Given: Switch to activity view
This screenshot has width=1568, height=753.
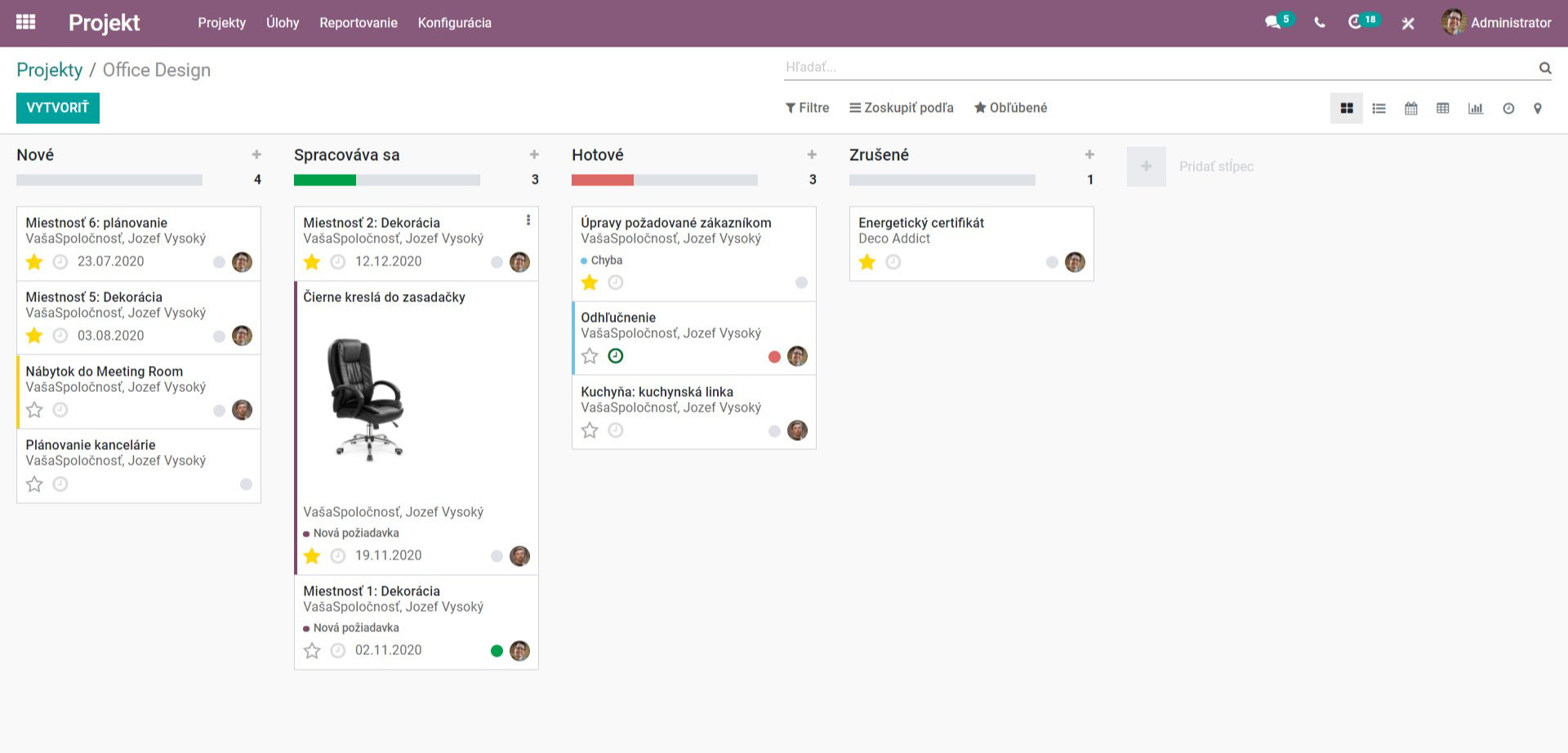Looking at the screenshot, I should pyautogui.click(x=1508, y=108).
